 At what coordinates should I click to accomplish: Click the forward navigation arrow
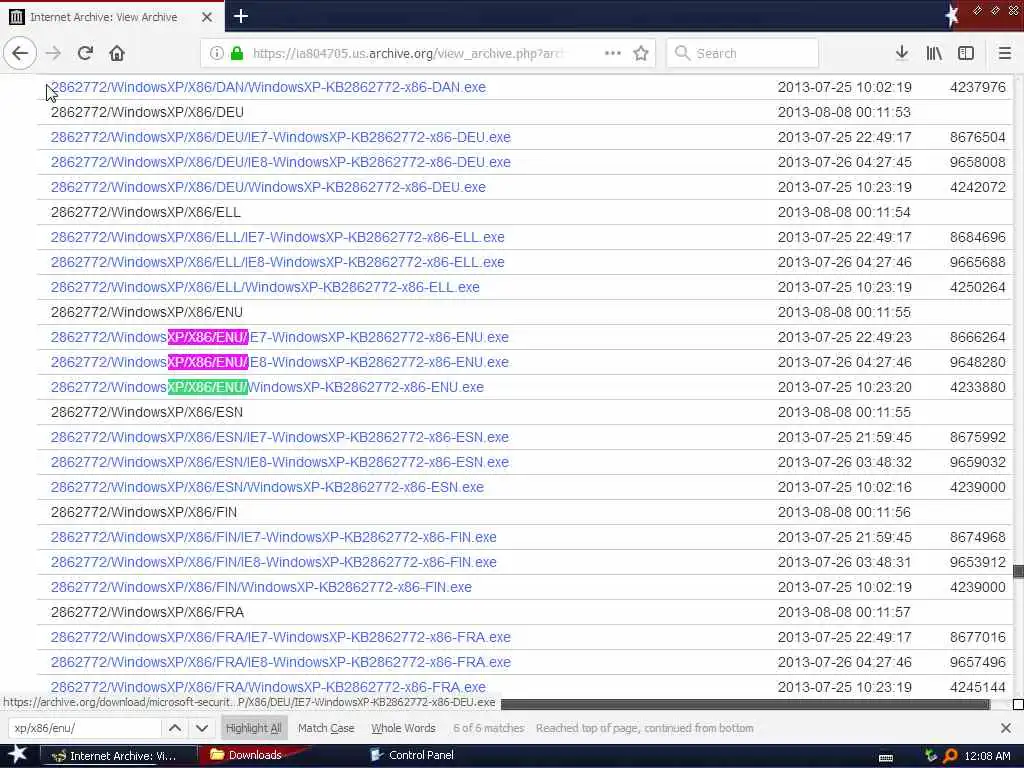pos(54,54)
